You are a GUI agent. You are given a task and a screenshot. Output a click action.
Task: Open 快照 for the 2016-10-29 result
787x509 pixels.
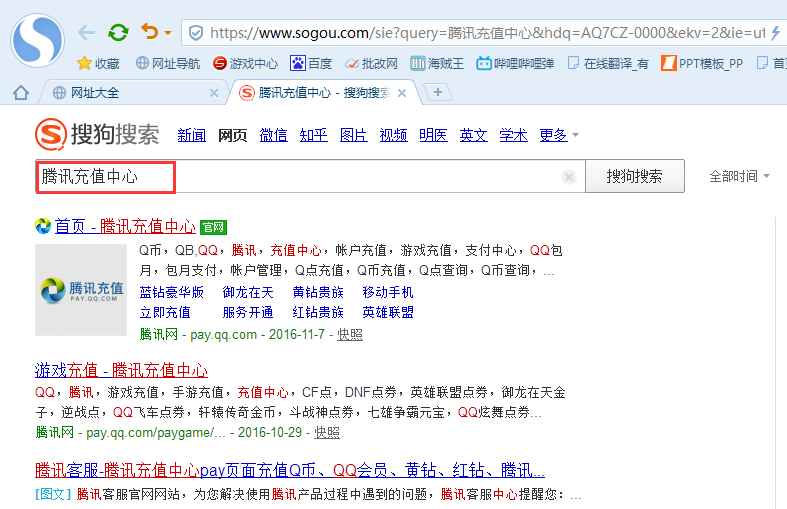[x=327, y=432]
